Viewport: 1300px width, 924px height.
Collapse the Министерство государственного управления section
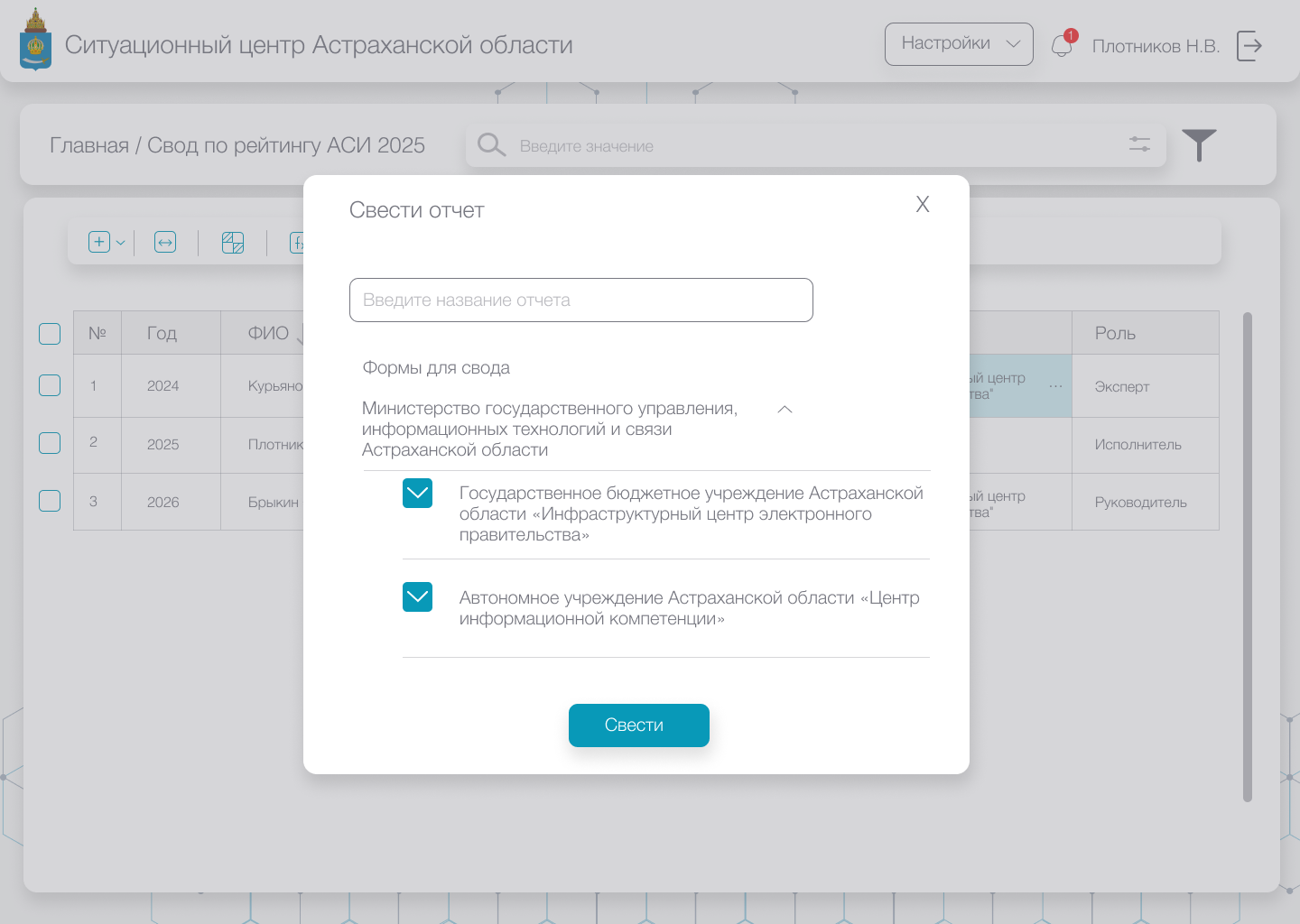coord(785,410)
